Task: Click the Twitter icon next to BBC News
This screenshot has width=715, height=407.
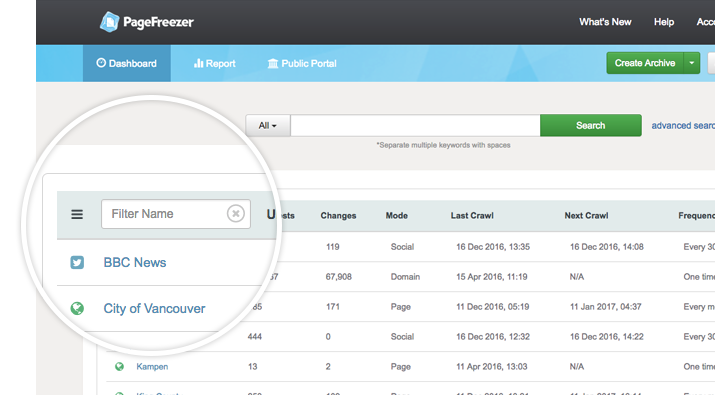Action: pyautogui.click(x=77, y=263)
